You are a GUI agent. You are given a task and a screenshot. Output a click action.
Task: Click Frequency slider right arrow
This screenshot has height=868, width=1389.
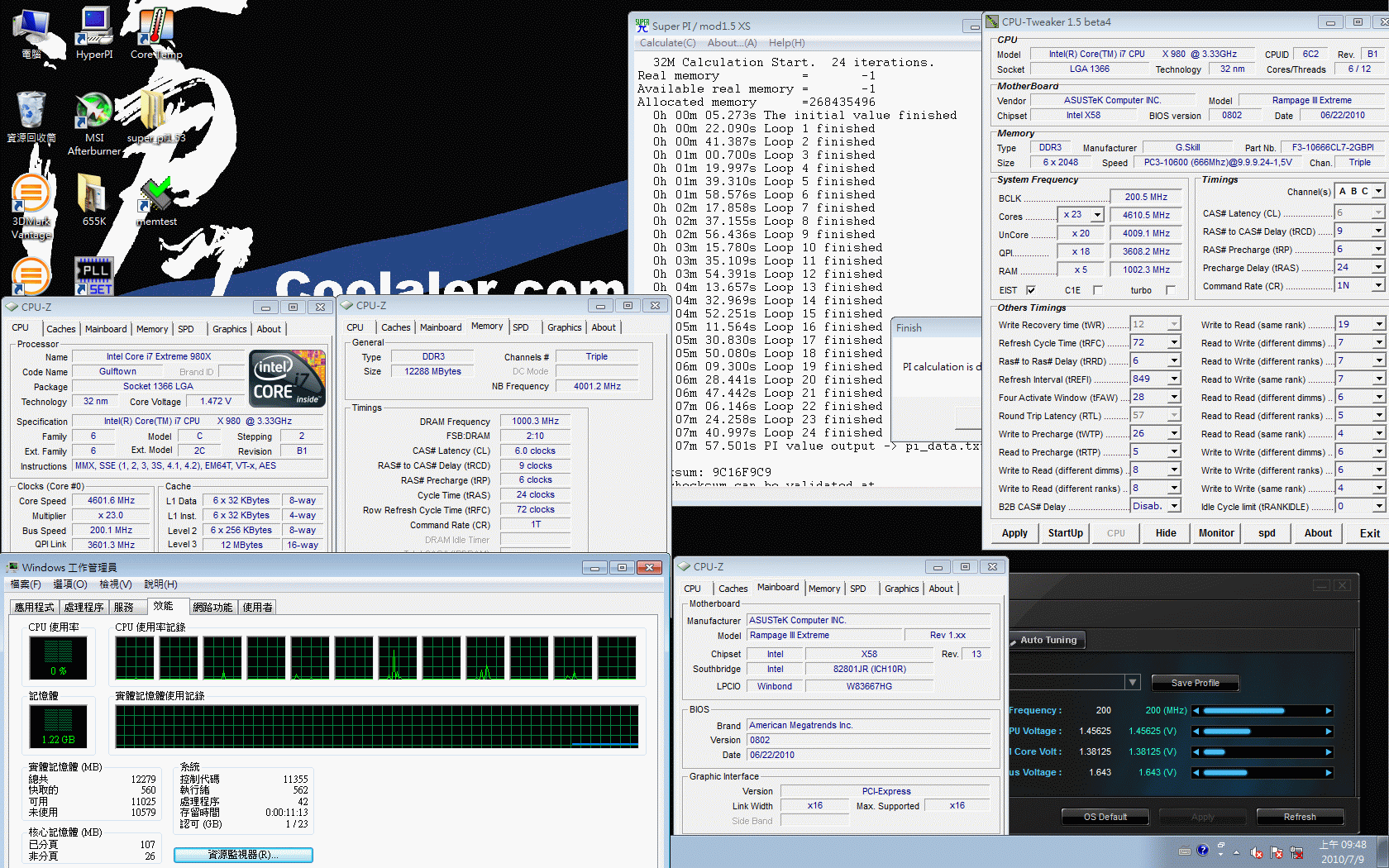coord(1329,711)
